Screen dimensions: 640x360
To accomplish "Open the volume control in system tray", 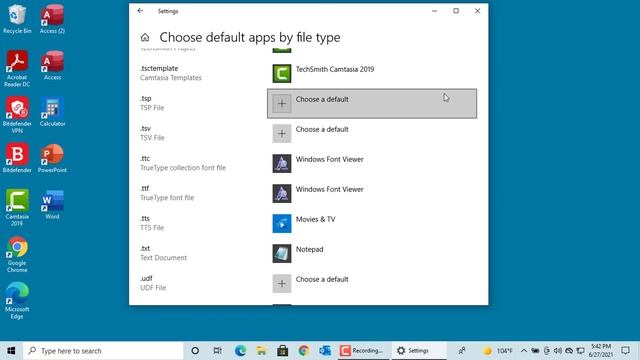I will point(558,351).
